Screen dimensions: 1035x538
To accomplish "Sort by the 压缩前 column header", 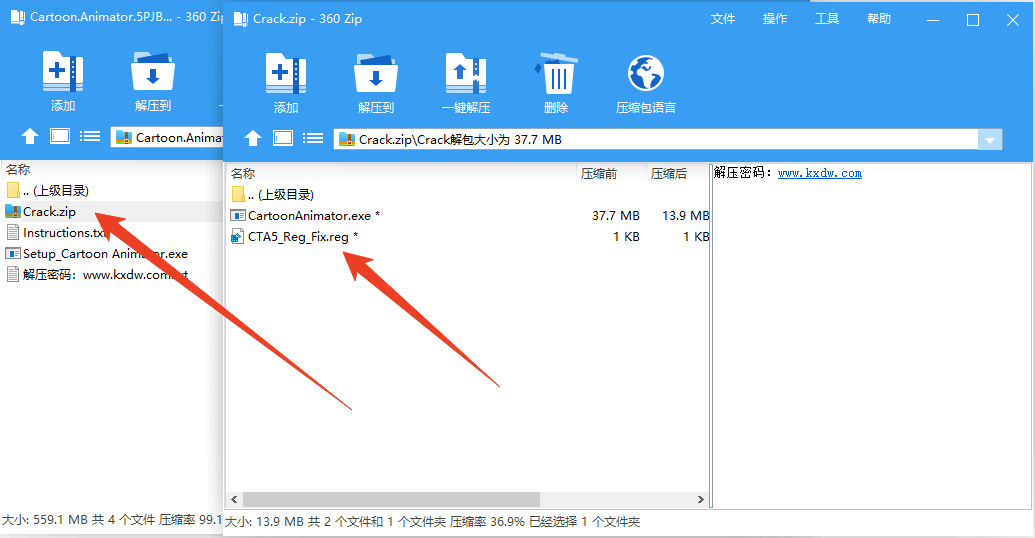I will (x=600, y=173).
